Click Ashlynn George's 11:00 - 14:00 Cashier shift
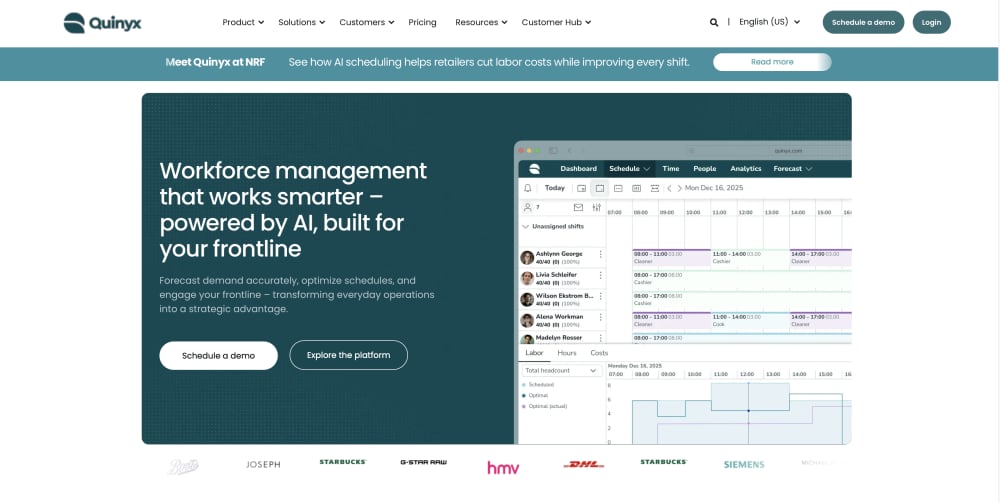The width and height of the screenshot is (1000, 503). point(749,258)
